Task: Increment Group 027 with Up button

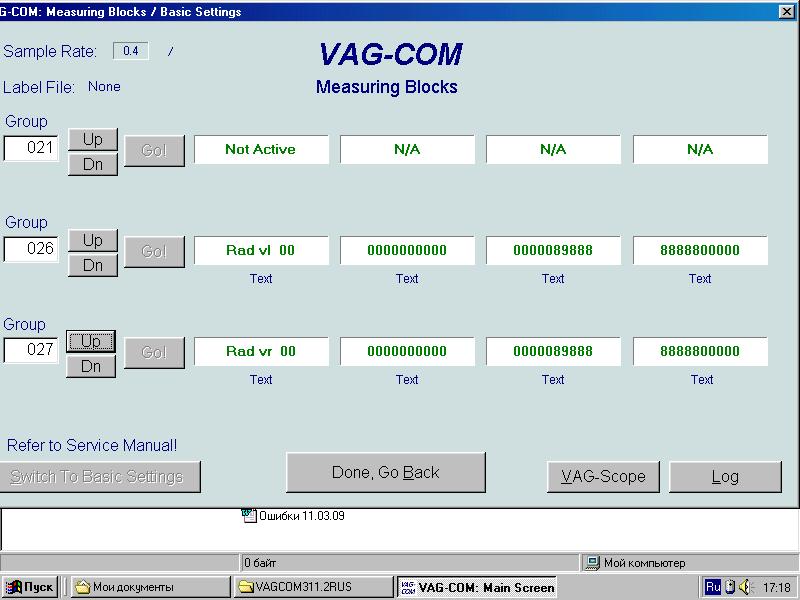Action: coord(91,341)
